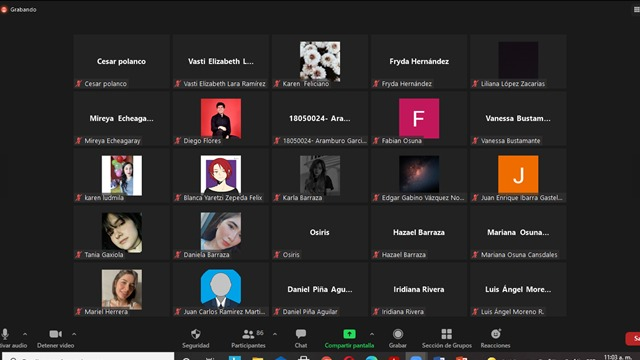Viewport: 640px width, 360px height.
Task: Click muted mic icon beside Diego Flores
Action: [x=178, y=141]
